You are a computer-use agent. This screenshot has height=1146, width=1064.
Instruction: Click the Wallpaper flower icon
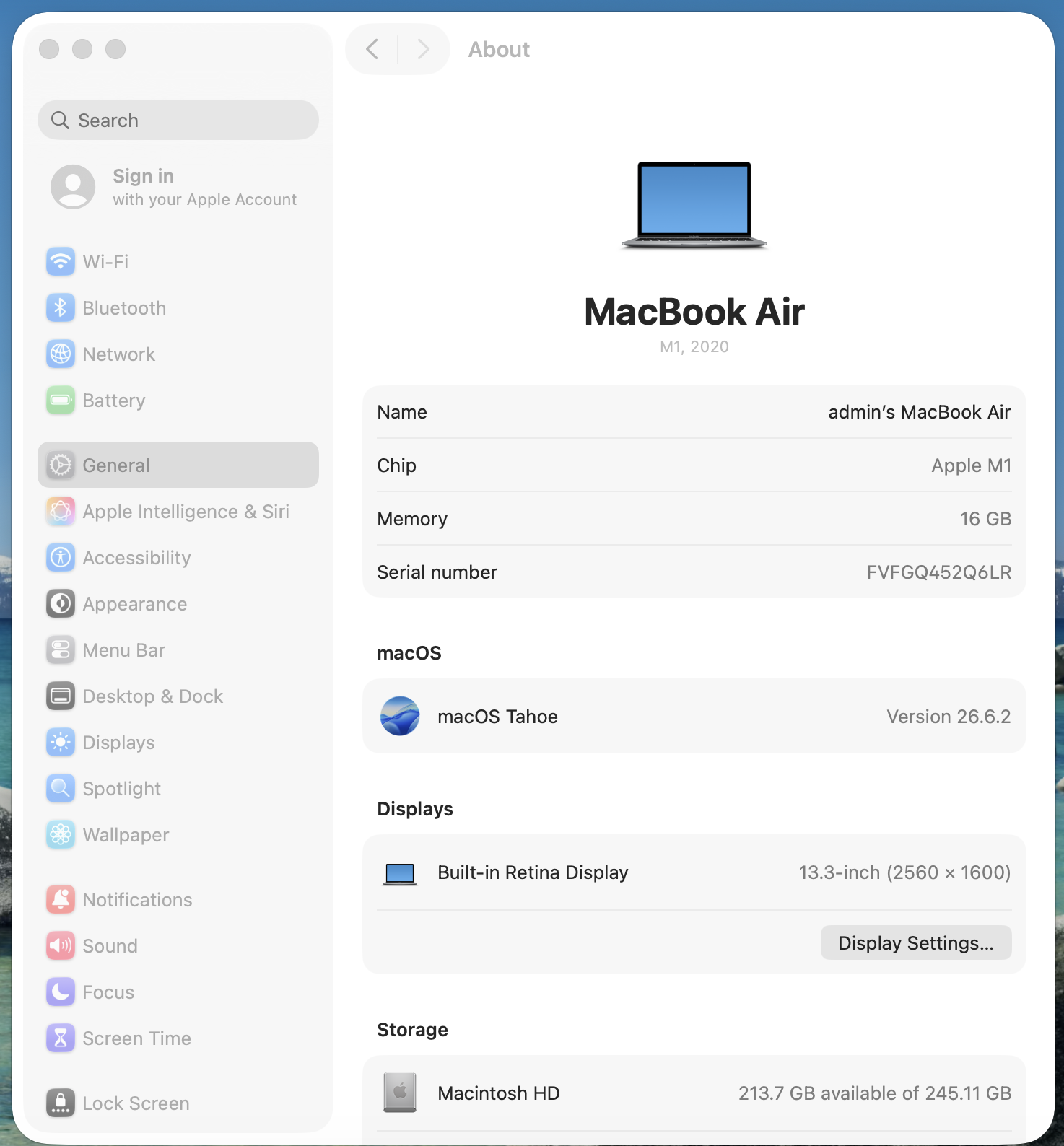tap(61, 834)
